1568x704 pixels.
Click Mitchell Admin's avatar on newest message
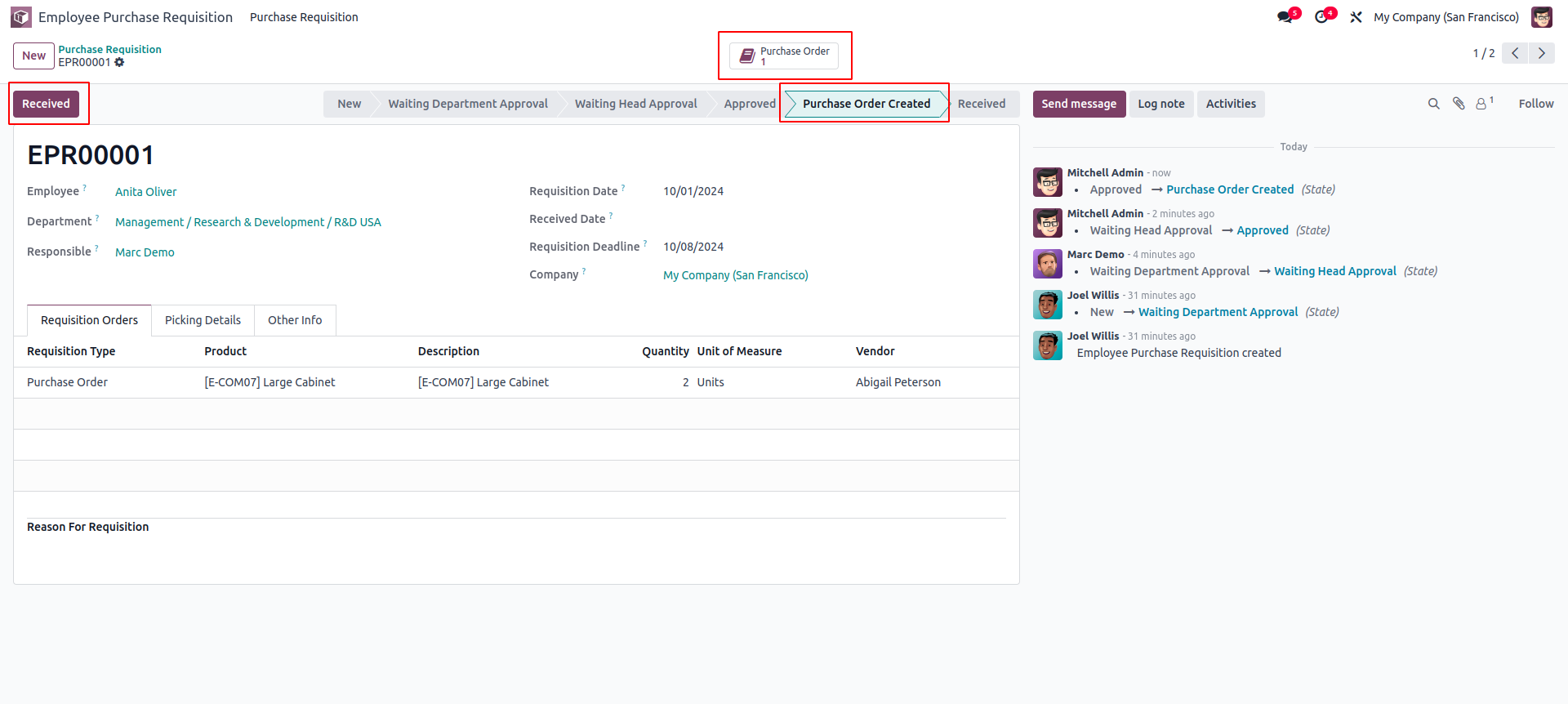(x=1048, y=182)
